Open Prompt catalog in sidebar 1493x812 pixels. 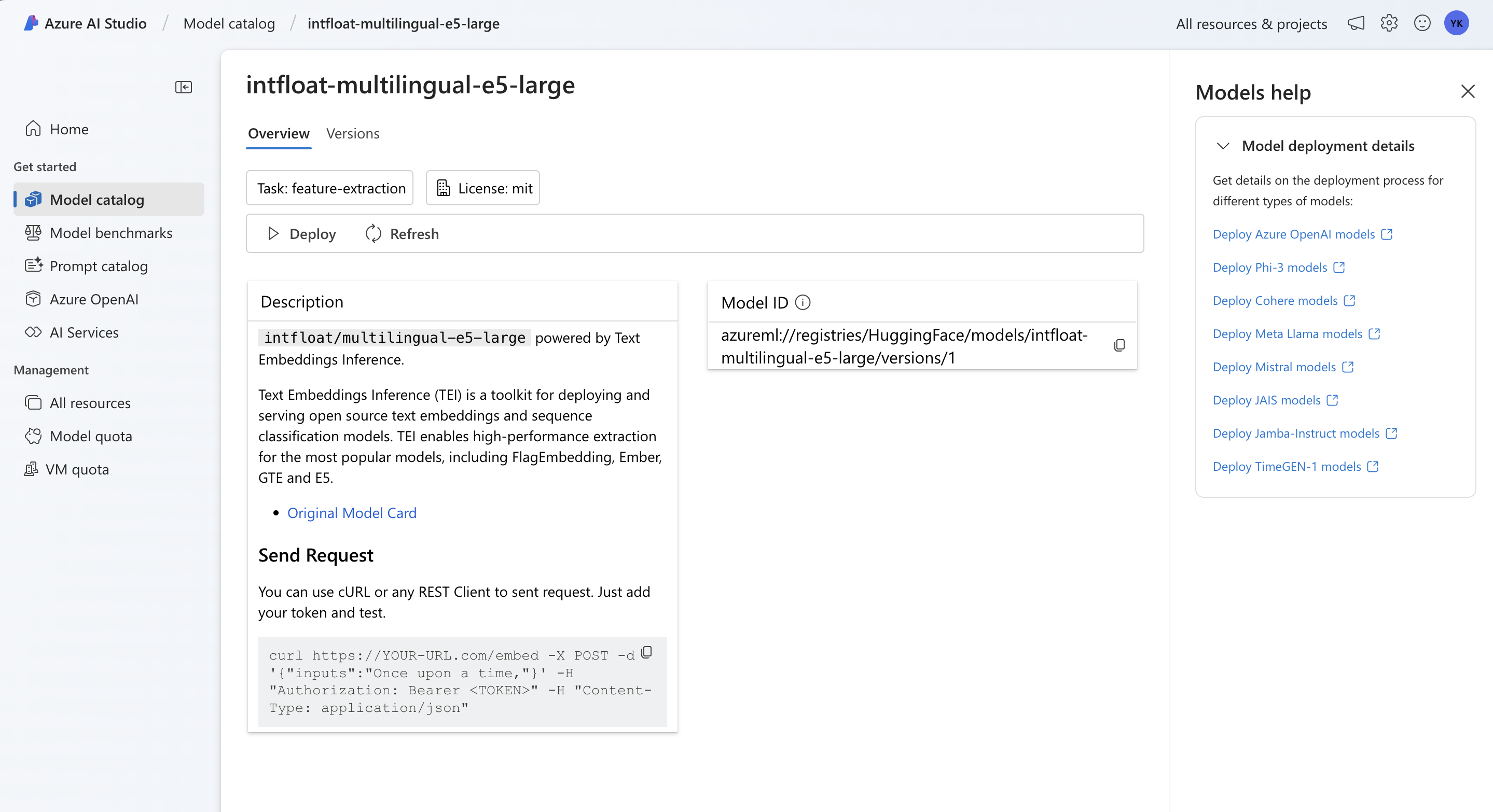pyautogui.click(x=109, y=266)
